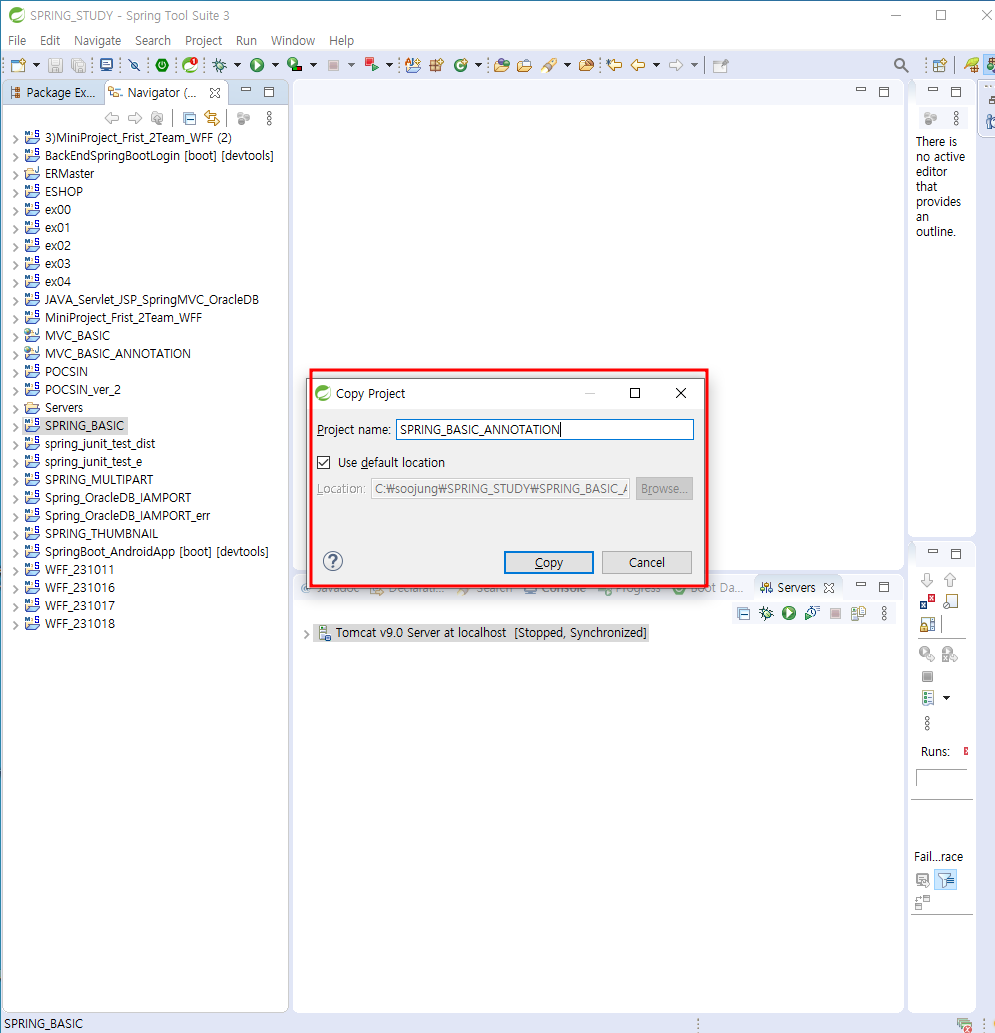Image resolution: width=995 pixels, height=1033 pixels.
Task: Click the New file toolbar icon
Action: pos(18,65)
